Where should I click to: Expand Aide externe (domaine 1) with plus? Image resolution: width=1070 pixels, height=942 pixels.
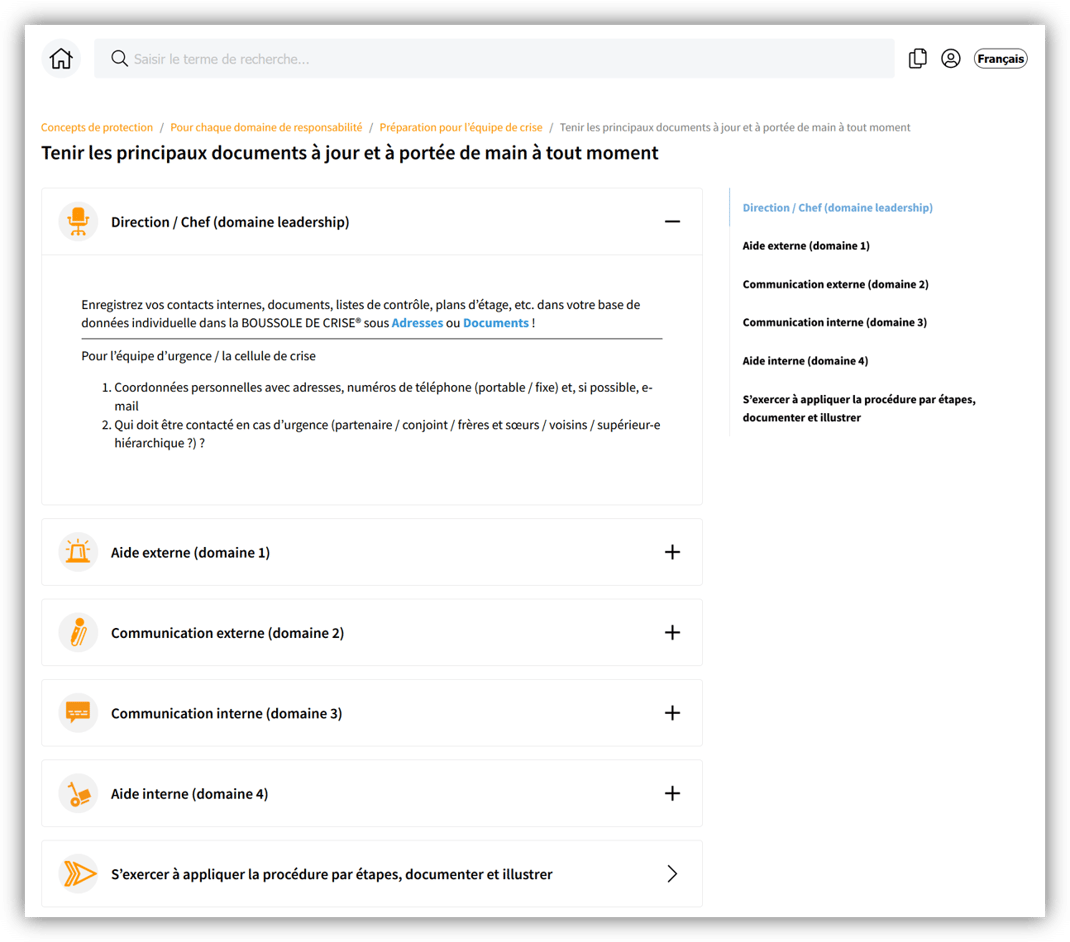point(672,552)
